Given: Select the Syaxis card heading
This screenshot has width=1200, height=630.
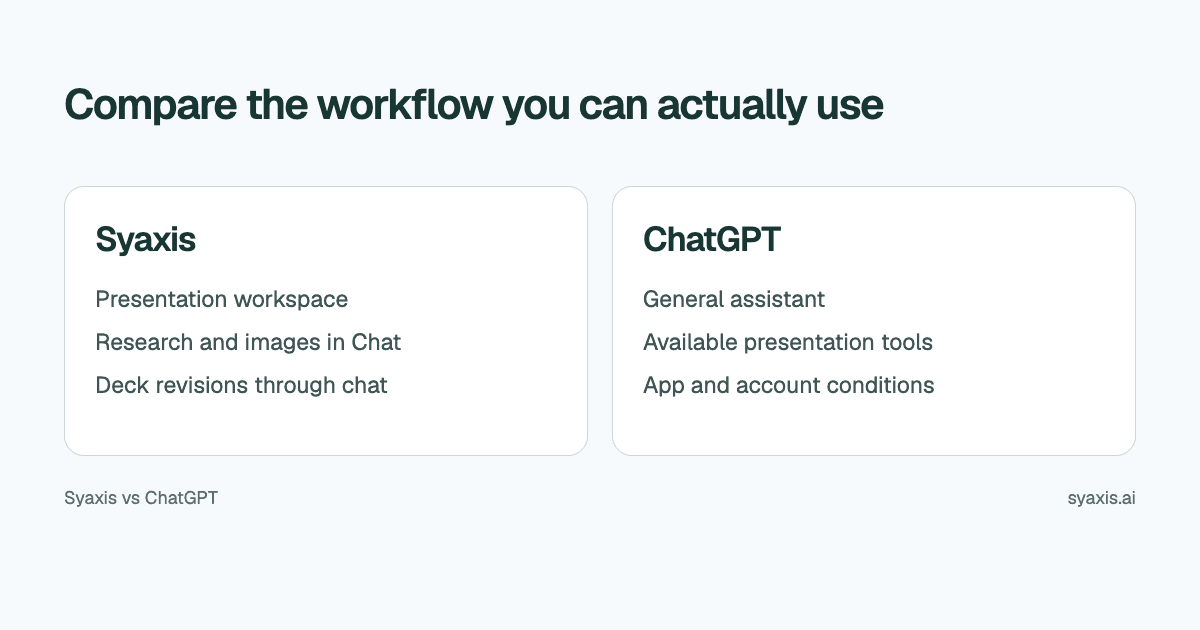Looking at the screenshot, I should point(145,240).
